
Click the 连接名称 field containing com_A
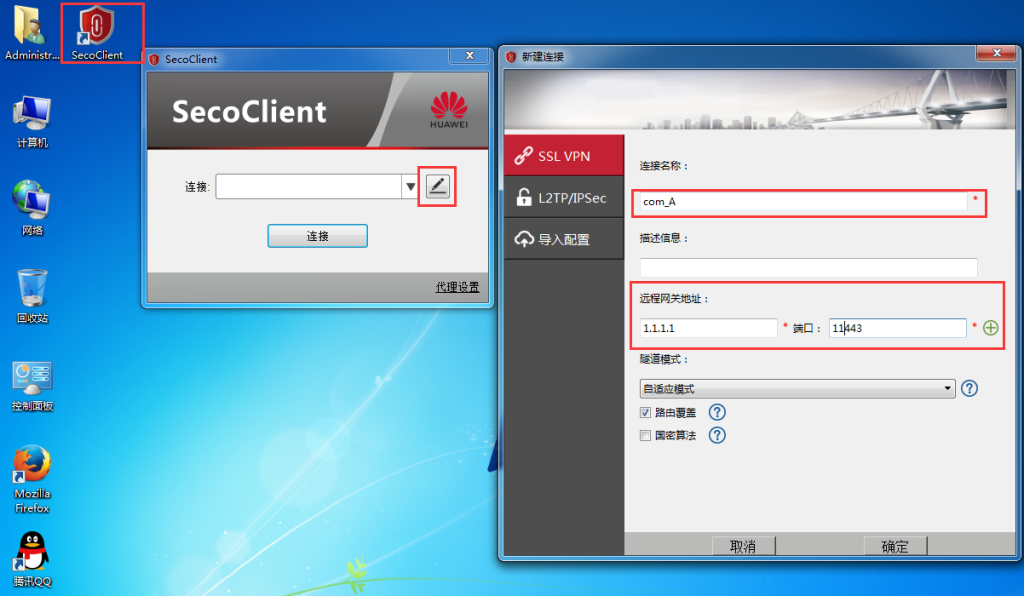(803, 202)
